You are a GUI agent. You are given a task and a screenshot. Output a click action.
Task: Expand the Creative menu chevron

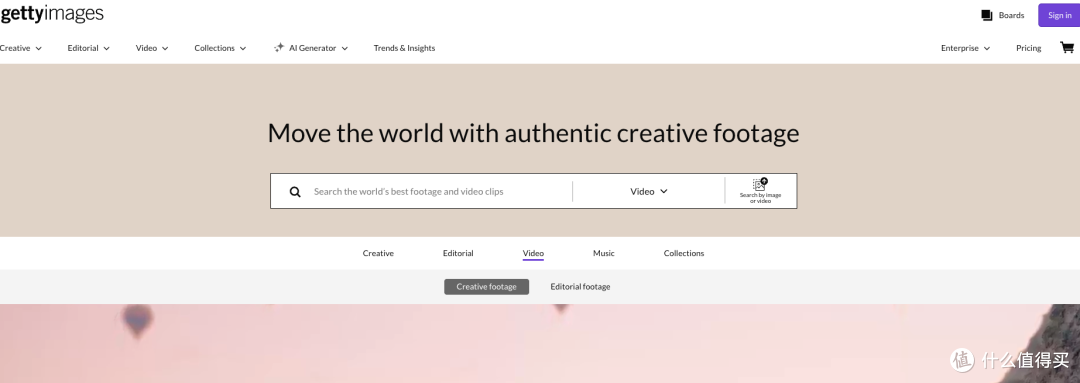39,48
